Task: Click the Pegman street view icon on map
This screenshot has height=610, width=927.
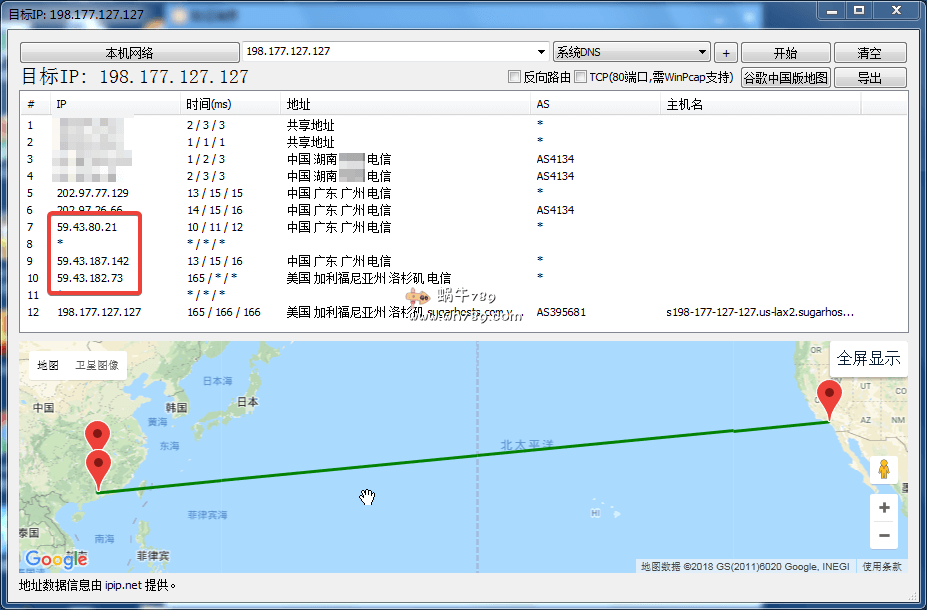Action: tap(883, 468)
